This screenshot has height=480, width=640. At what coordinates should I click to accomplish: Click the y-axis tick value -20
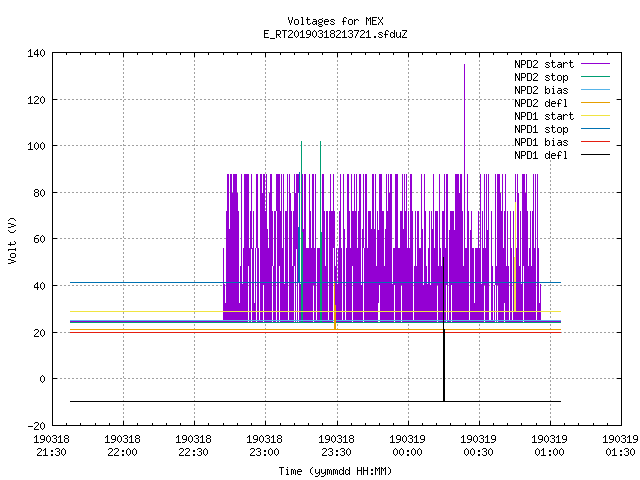point(36,426)
